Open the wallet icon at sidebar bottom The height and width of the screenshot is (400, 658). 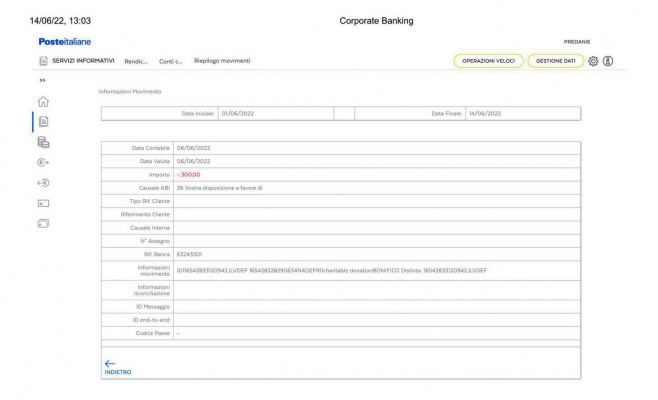click(44, 224)
